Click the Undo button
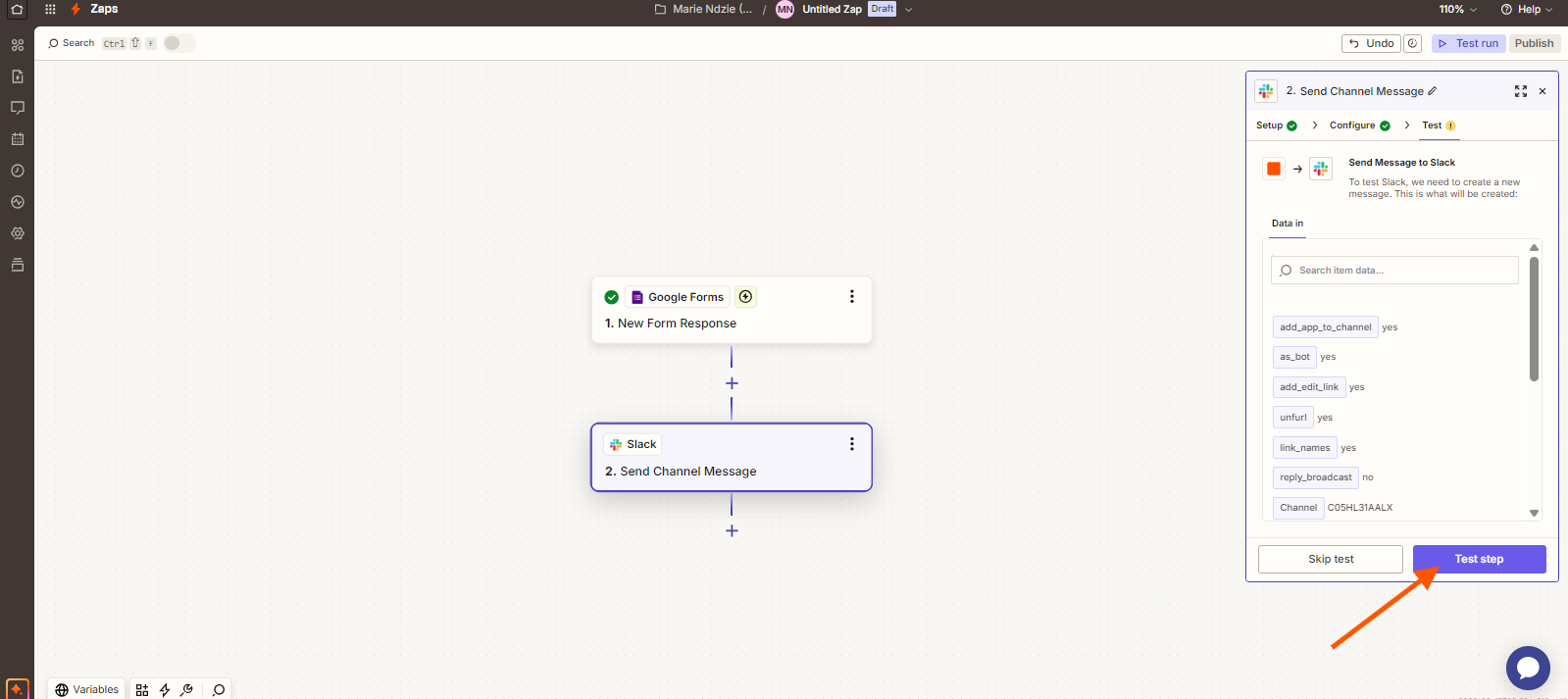The height and width of the screenshot is (699, 1568). click(x=1371, y=43)
